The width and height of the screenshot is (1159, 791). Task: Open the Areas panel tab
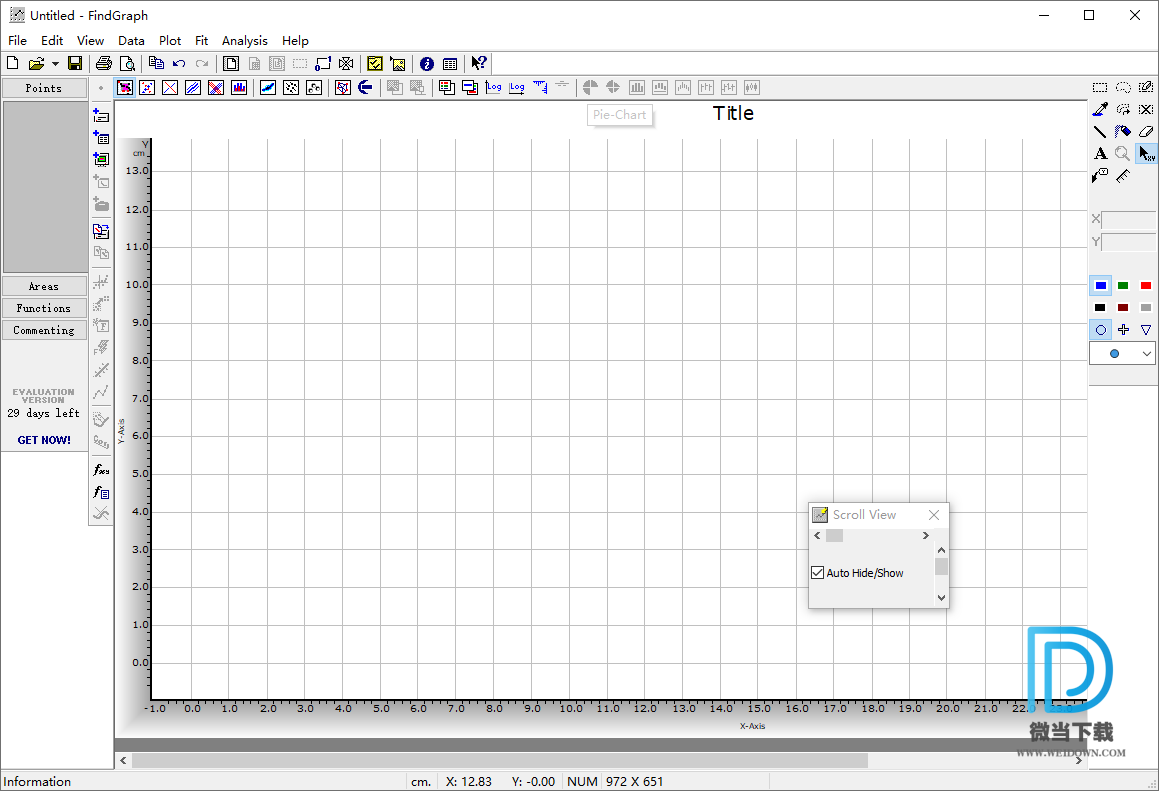point(44,286)
